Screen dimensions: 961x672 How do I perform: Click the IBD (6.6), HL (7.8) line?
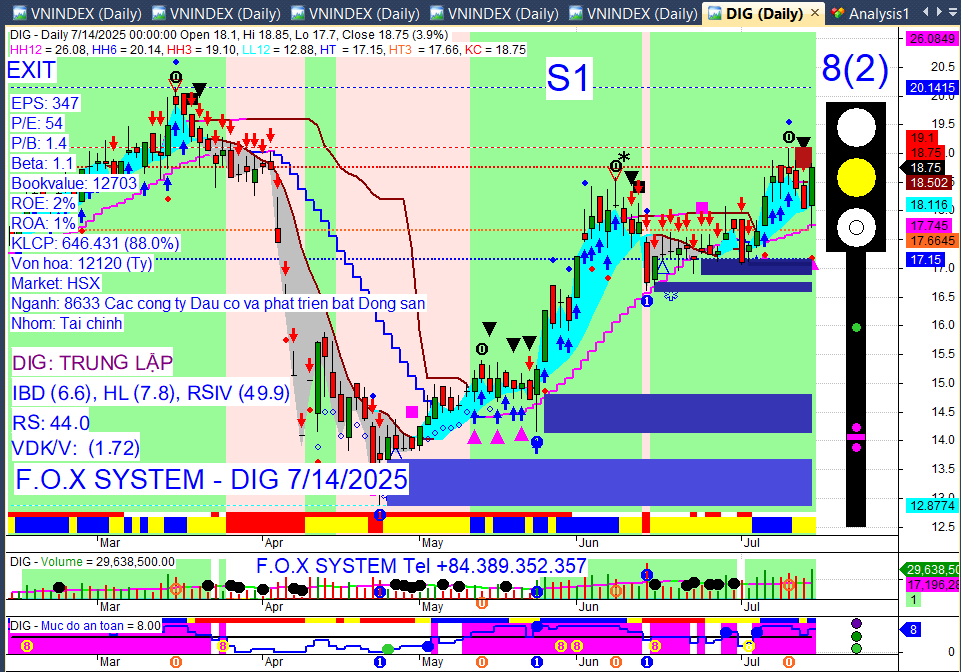pyautogui.click(x=151, y=393)
